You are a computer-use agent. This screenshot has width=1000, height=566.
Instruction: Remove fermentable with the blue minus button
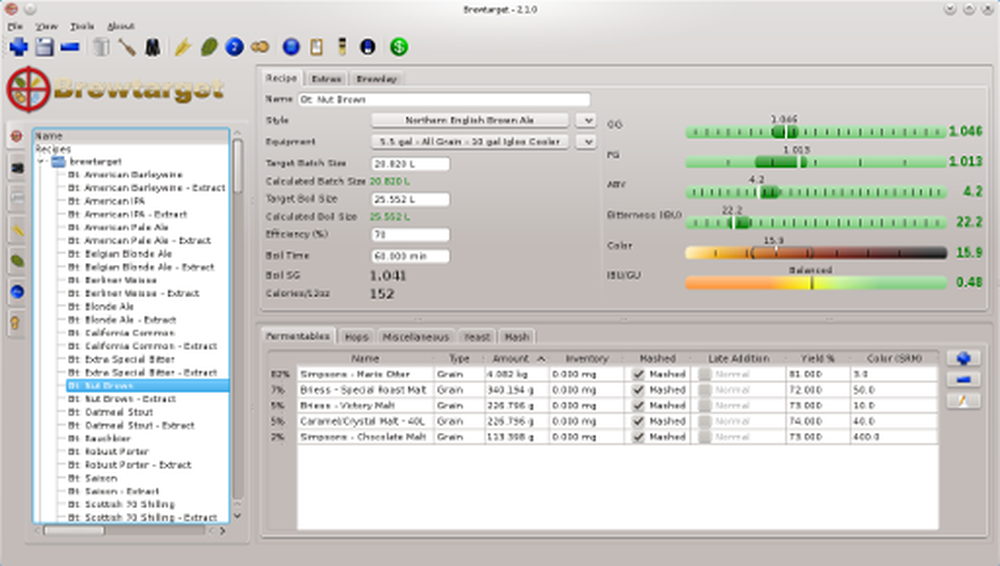(964, 380)
